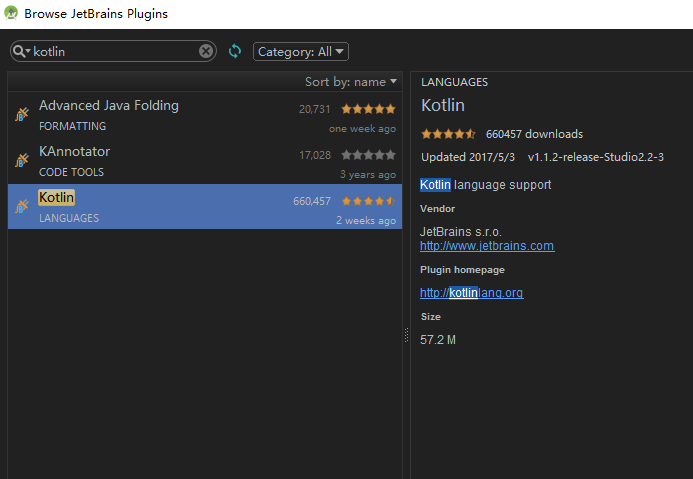Screen dimensions: 693x479
Task: Click 'one week ago' update time
Action: [362, 129]
